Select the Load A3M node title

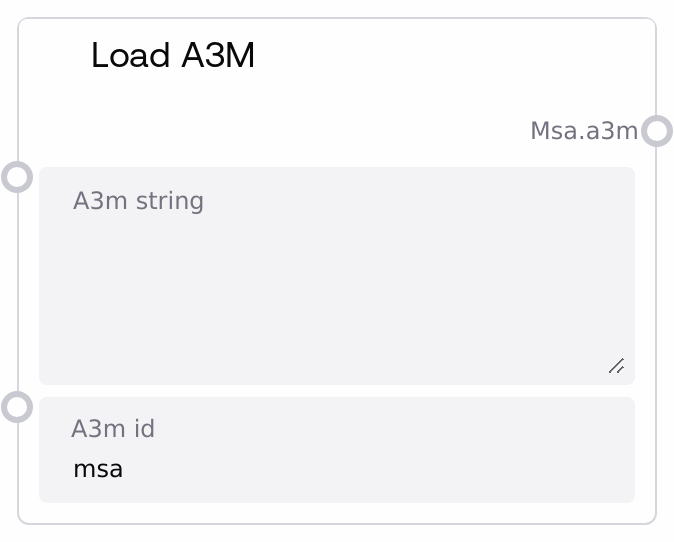point(173,56)
